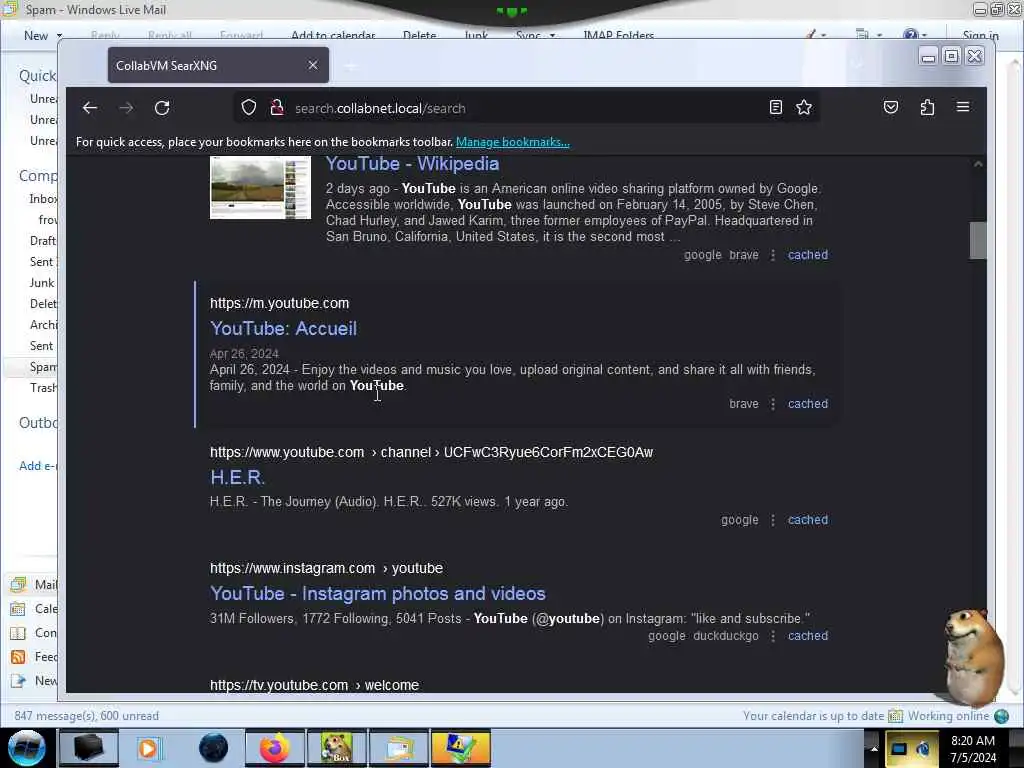The image size is (1024, 768).
Task: Close the CollabVM SearXNG tab
Action: pos(313,65)
